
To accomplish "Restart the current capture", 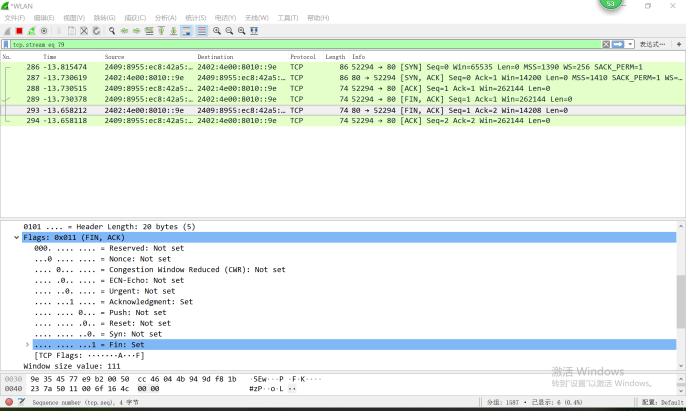I will (x=31, y=31).
